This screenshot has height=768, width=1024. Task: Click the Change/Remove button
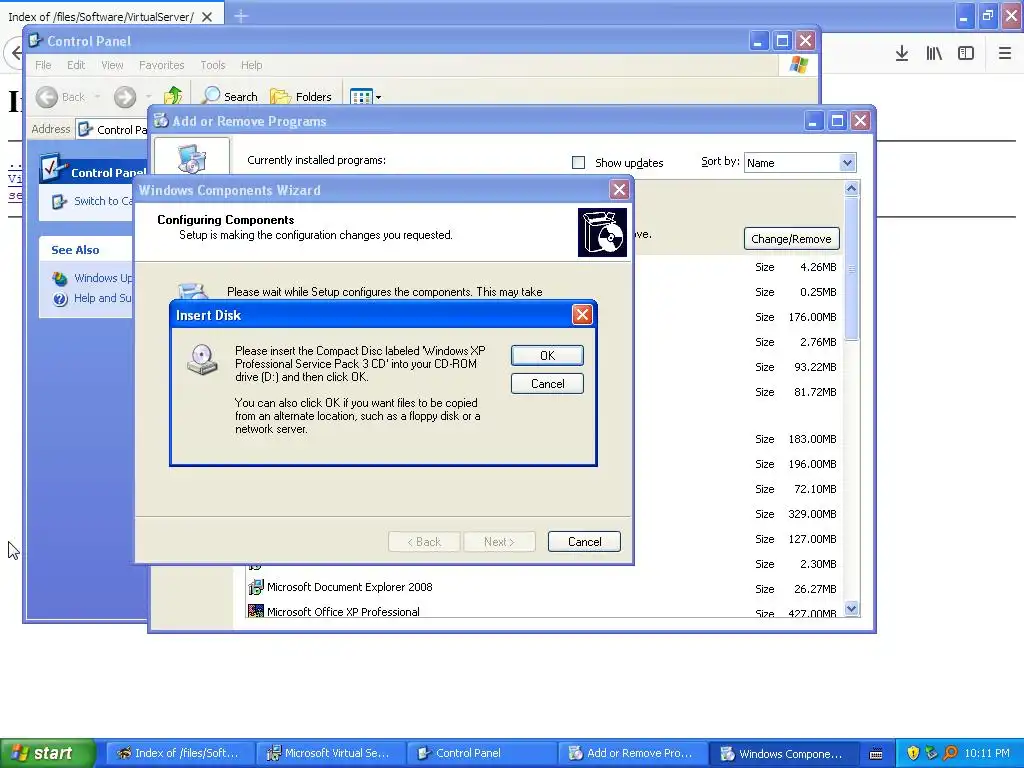791,239
